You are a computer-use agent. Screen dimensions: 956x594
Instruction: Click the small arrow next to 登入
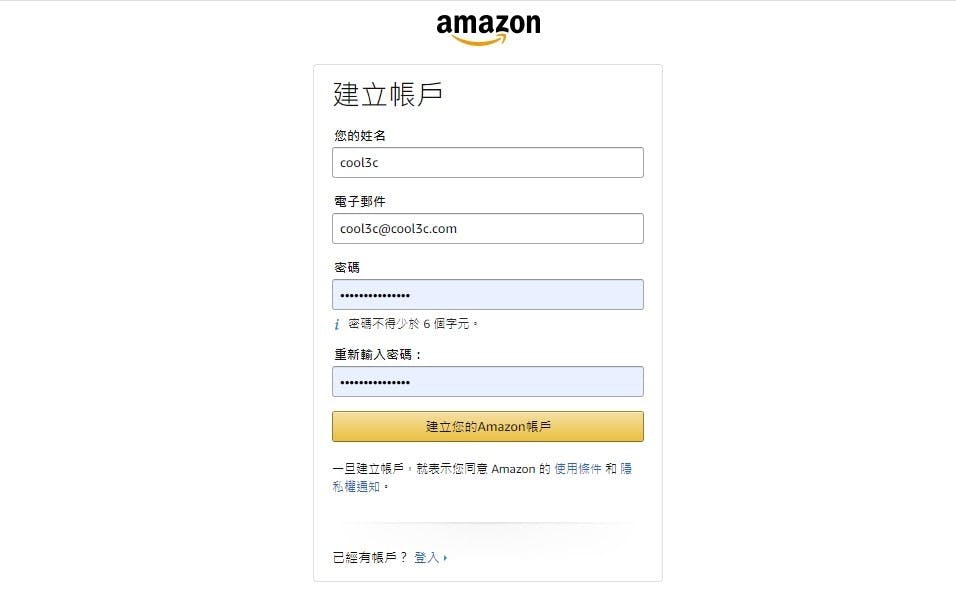tap(445, 558)
